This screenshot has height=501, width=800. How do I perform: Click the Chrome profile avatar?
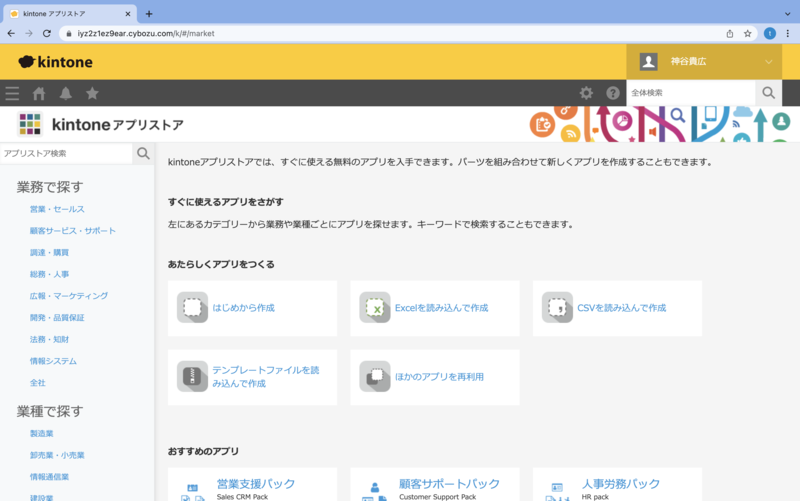tap(770, 34)
